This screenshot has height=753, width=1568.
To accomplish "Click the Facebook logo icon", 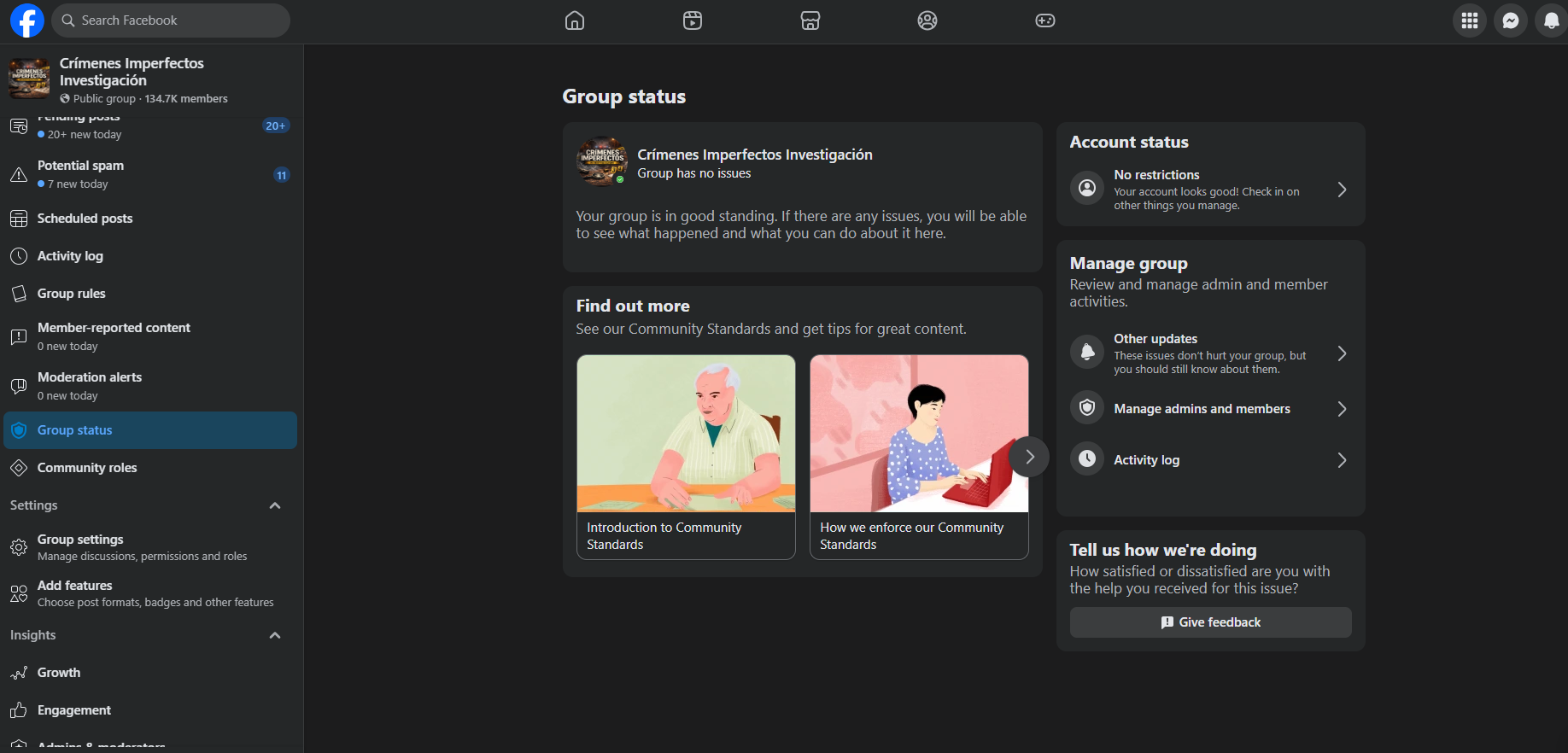I will [26, 20].
